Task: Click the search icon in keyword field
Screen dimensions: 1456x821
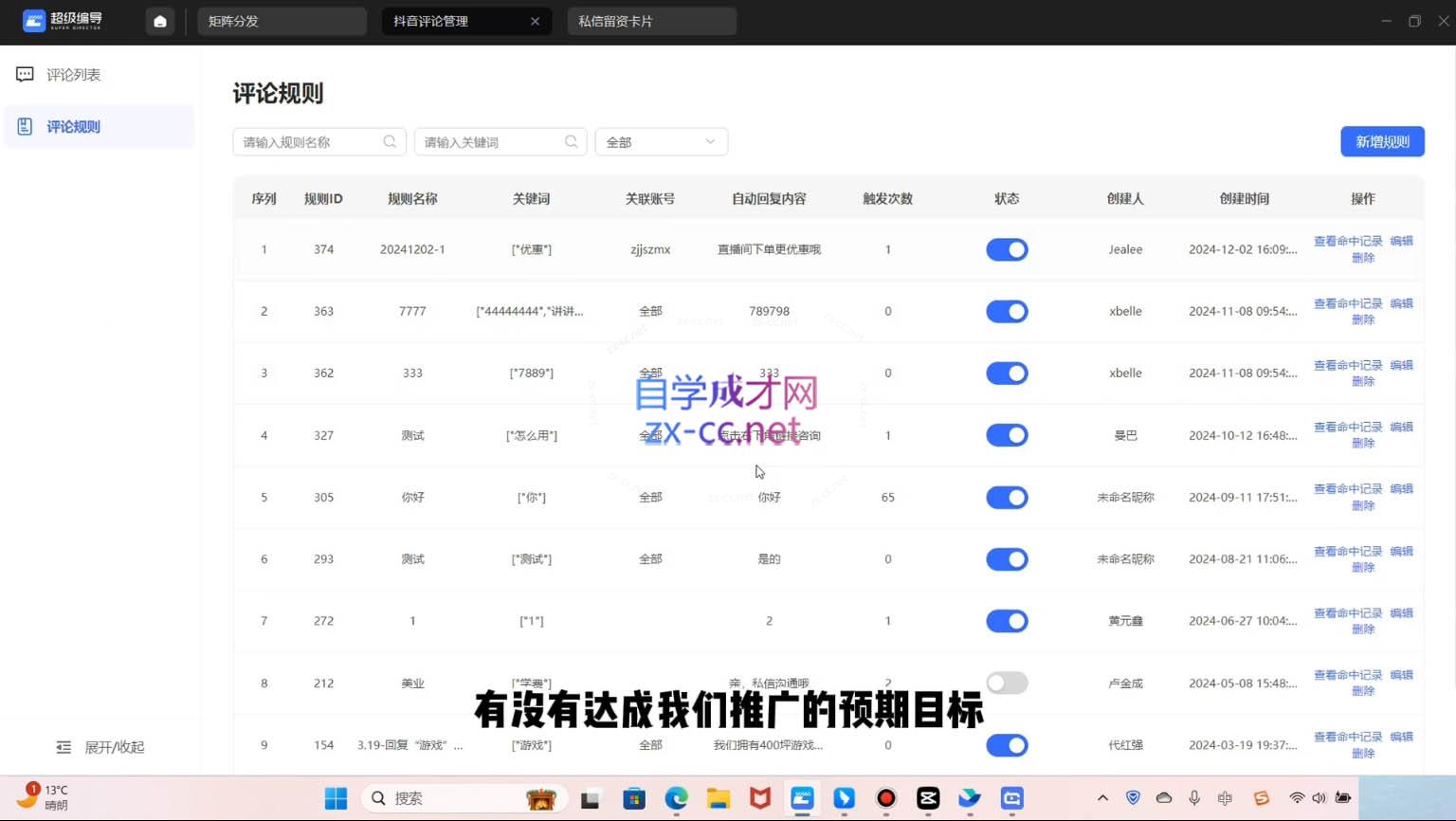Action: (571, 141)
